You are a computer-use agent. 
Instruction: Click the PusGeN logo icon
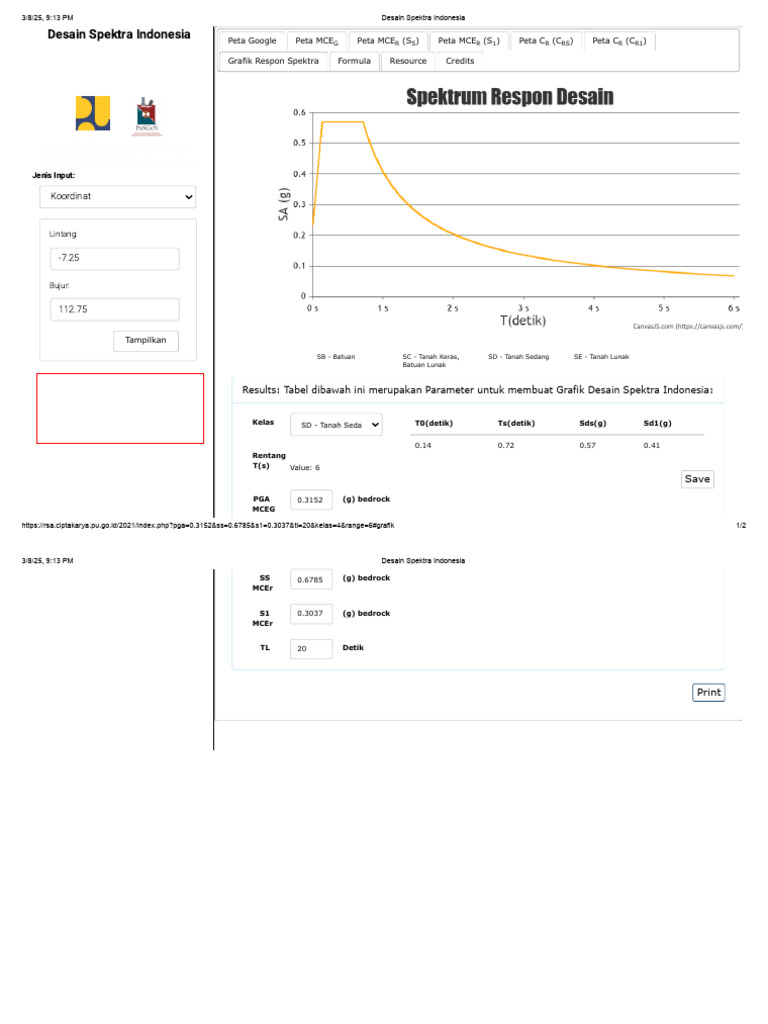coord(147,115)
